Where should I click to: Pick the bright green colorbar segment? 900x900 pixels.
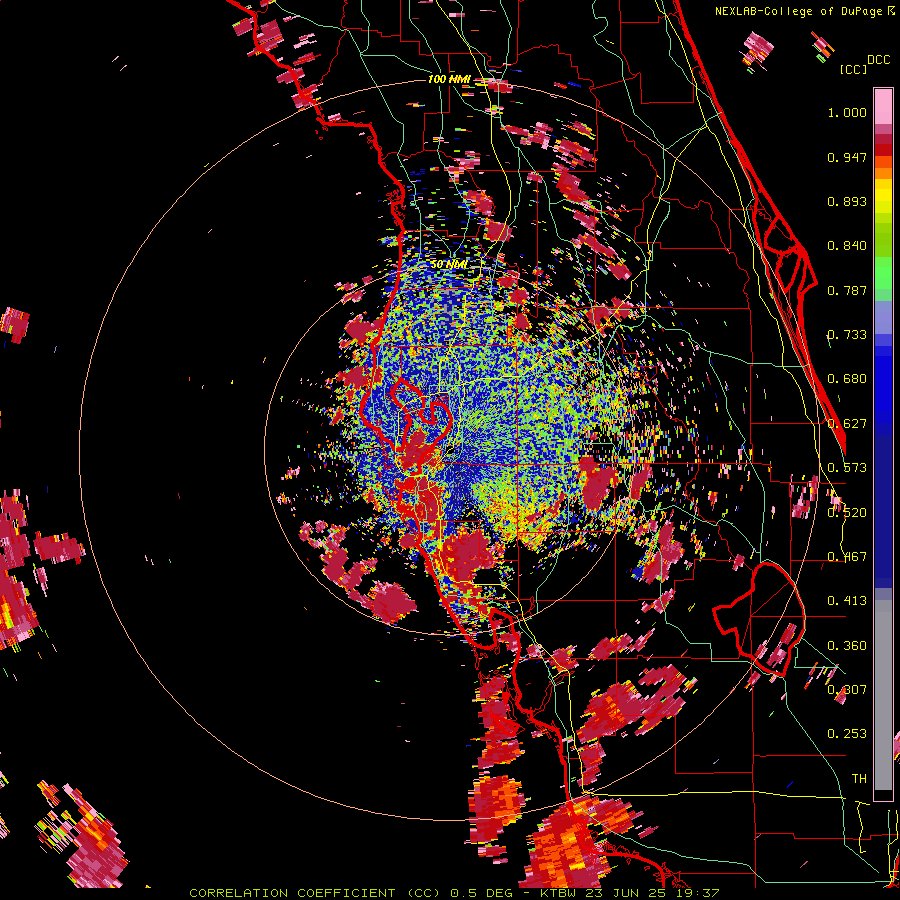(883, 274)
